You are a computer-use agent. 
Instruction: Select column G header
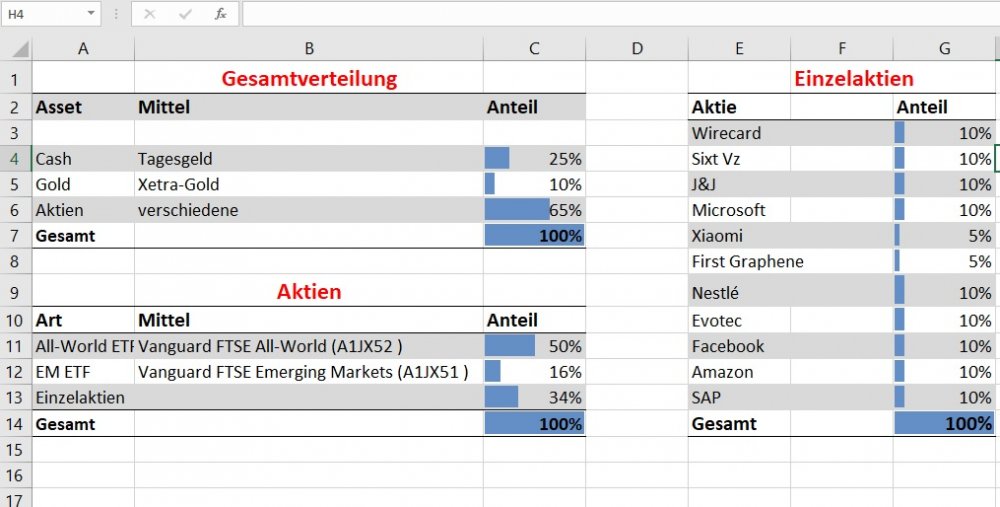coord(944,49)
